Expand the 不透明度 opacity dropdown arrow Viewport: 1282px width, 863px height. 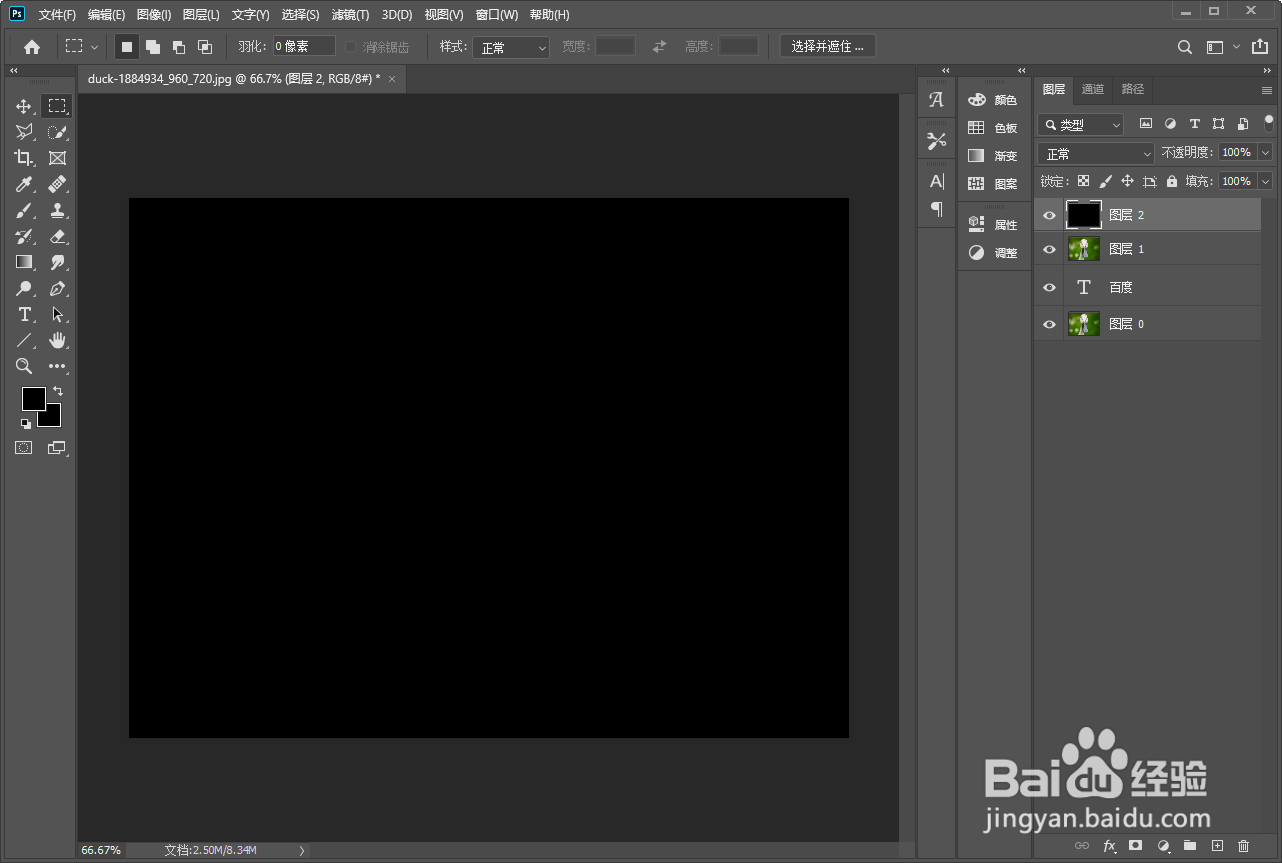click(1265, 152)
